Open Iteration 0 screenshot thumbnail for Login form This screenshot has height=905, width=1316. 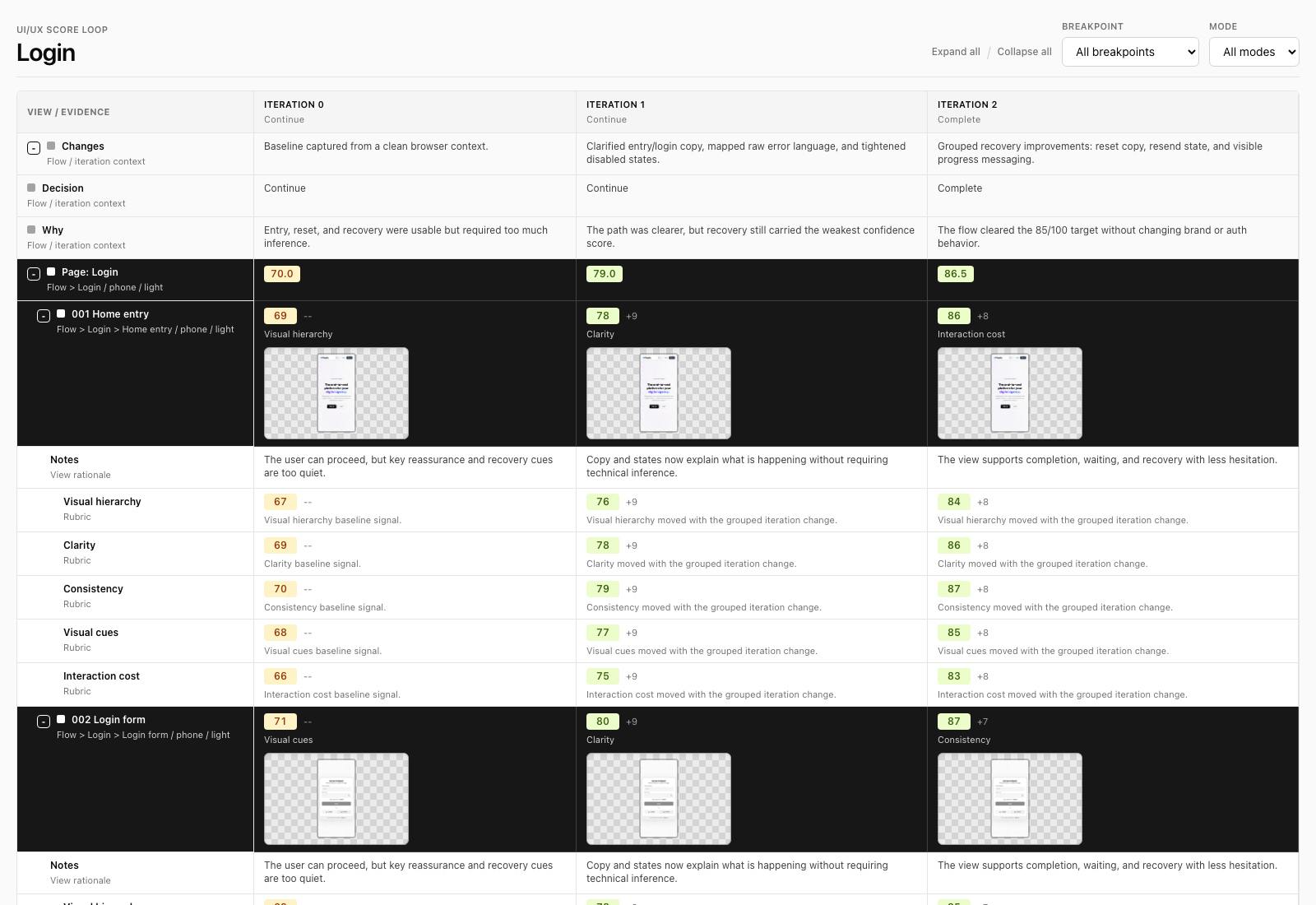point(336,799)
